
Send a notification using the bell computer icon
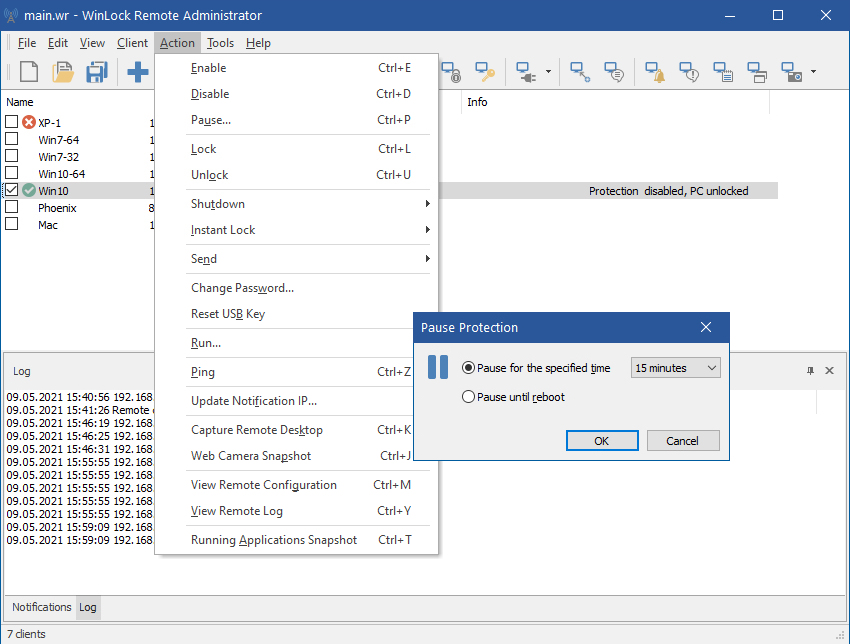[653, 70]
